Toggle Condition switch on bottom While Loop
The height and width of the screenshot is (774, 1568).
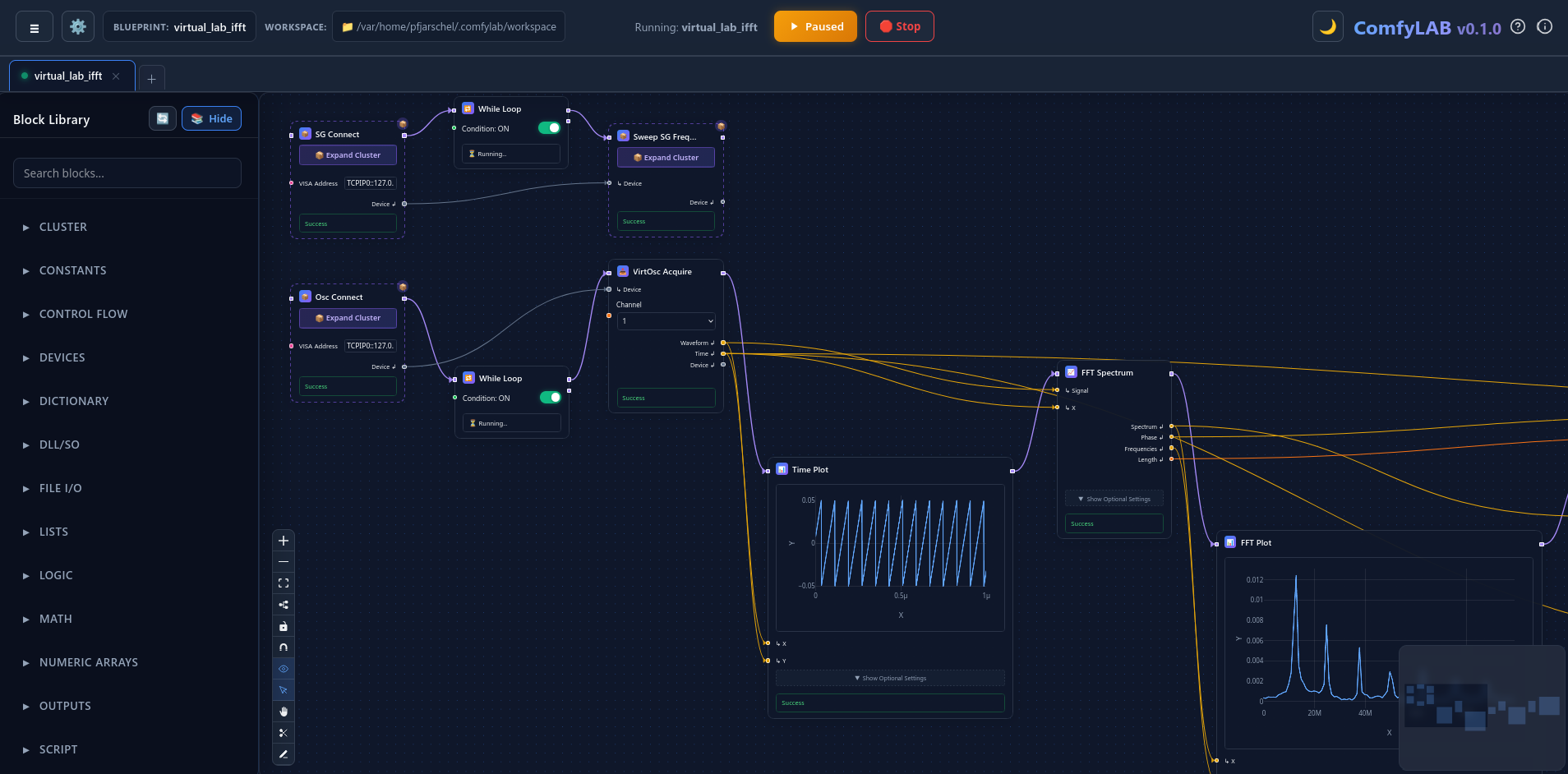tap(550, 398)
